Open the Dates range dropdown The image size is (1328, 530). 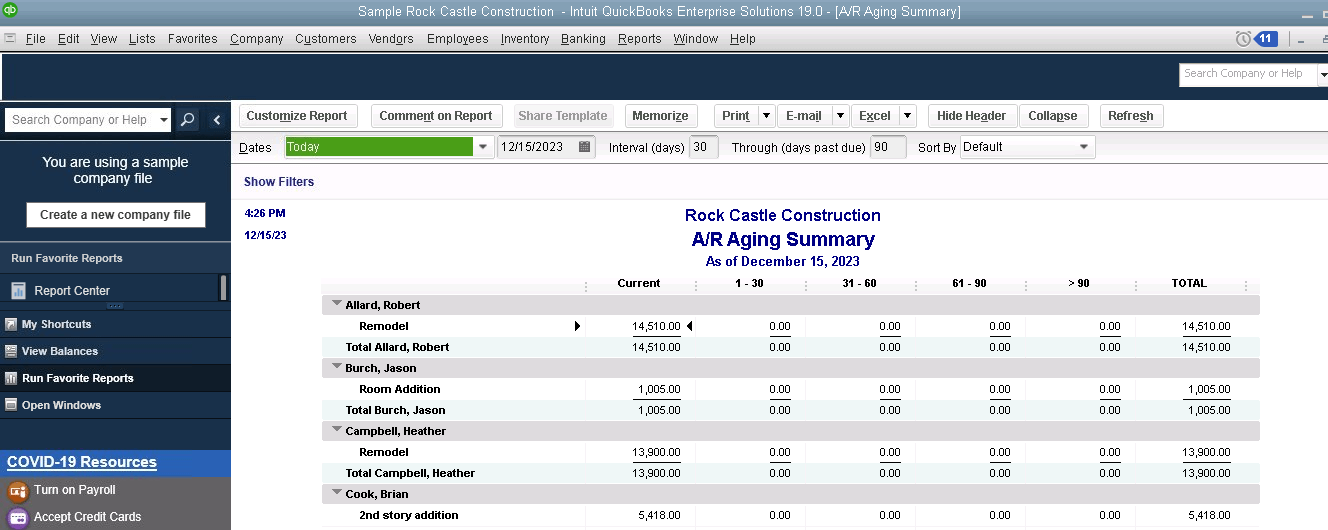484,147
